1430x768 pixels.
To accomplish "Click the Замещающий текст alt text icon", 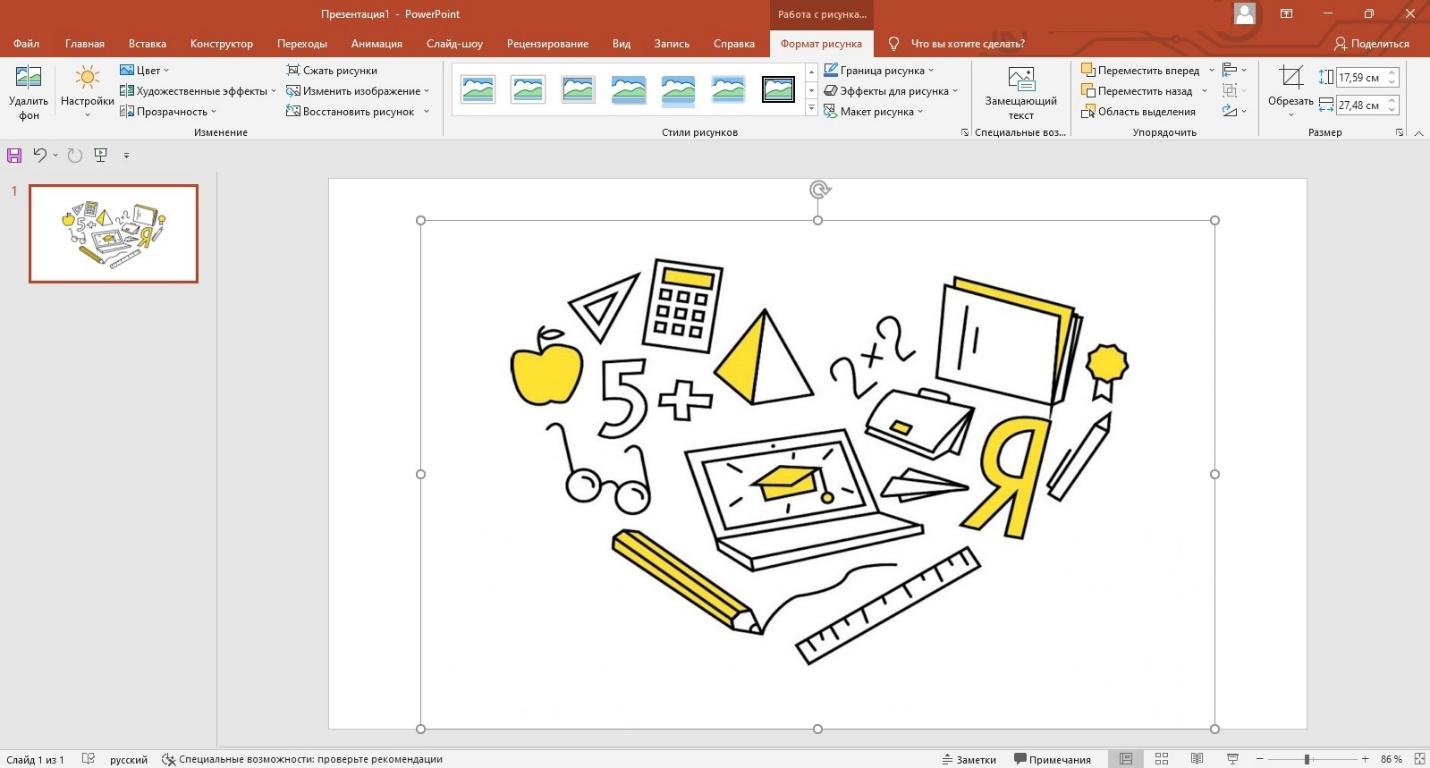I will [1021, 79].
